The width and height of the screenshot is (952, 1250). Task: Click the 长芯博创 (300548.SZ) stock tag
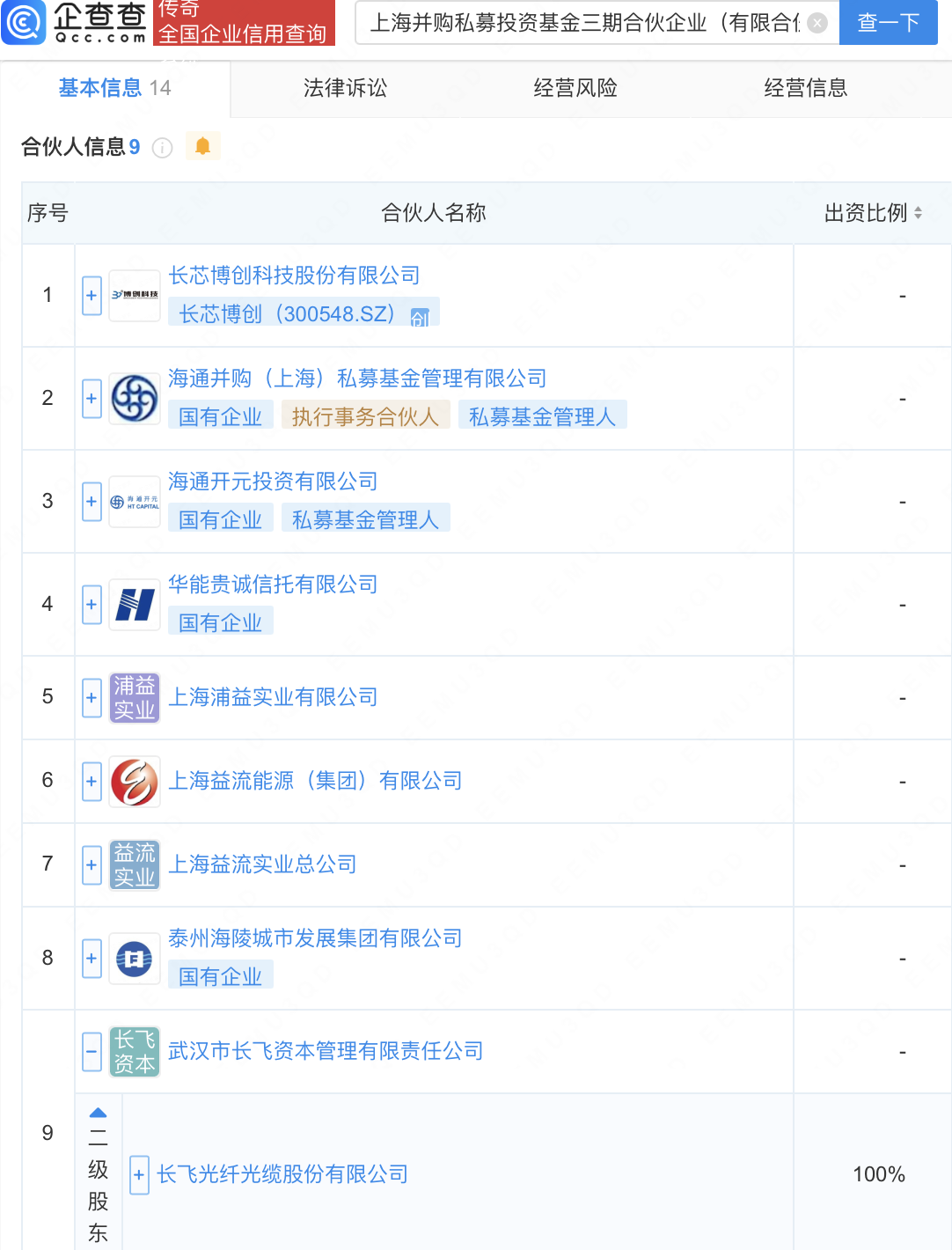[x=287, y=314]
